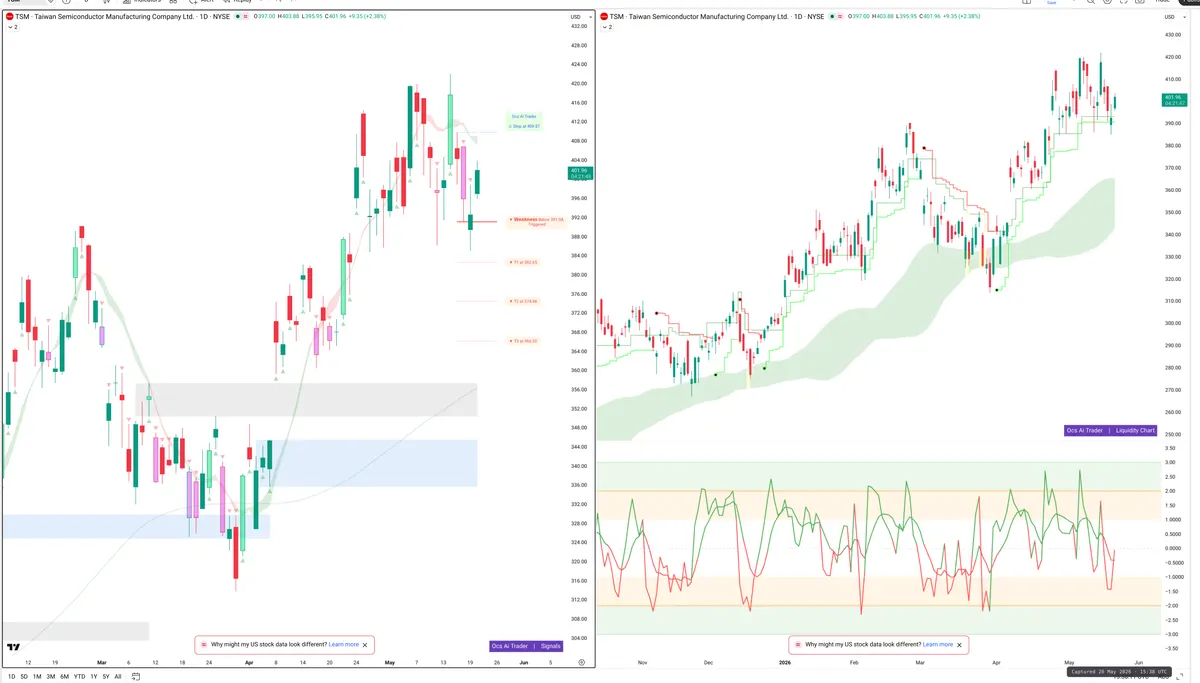Viewport: 1200px width, 683px height.
Task: Click the 250.00 tick on the right price axis
Action: (x=1172, y=434)
